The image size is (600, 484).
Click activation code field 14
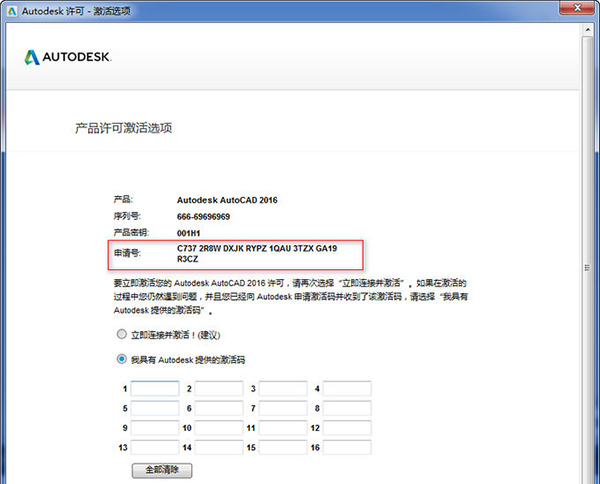[219, 447]
